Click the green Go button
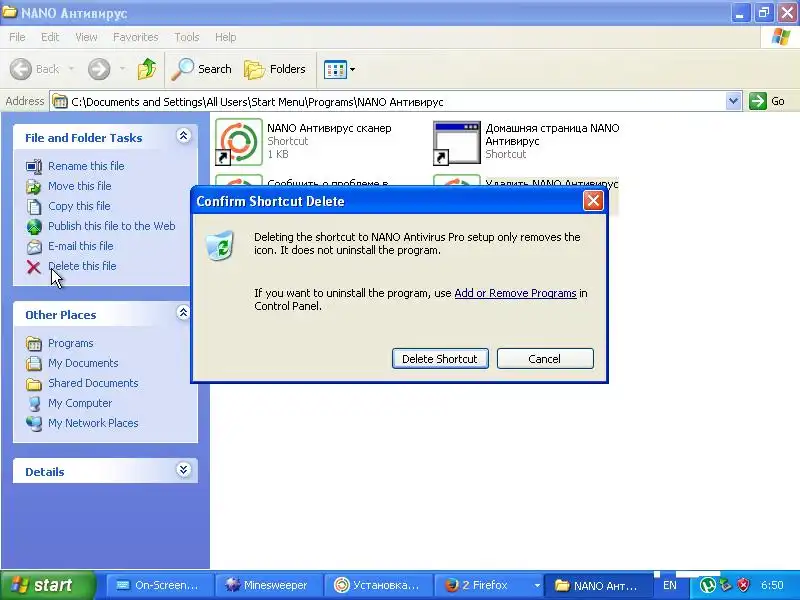 767,101
